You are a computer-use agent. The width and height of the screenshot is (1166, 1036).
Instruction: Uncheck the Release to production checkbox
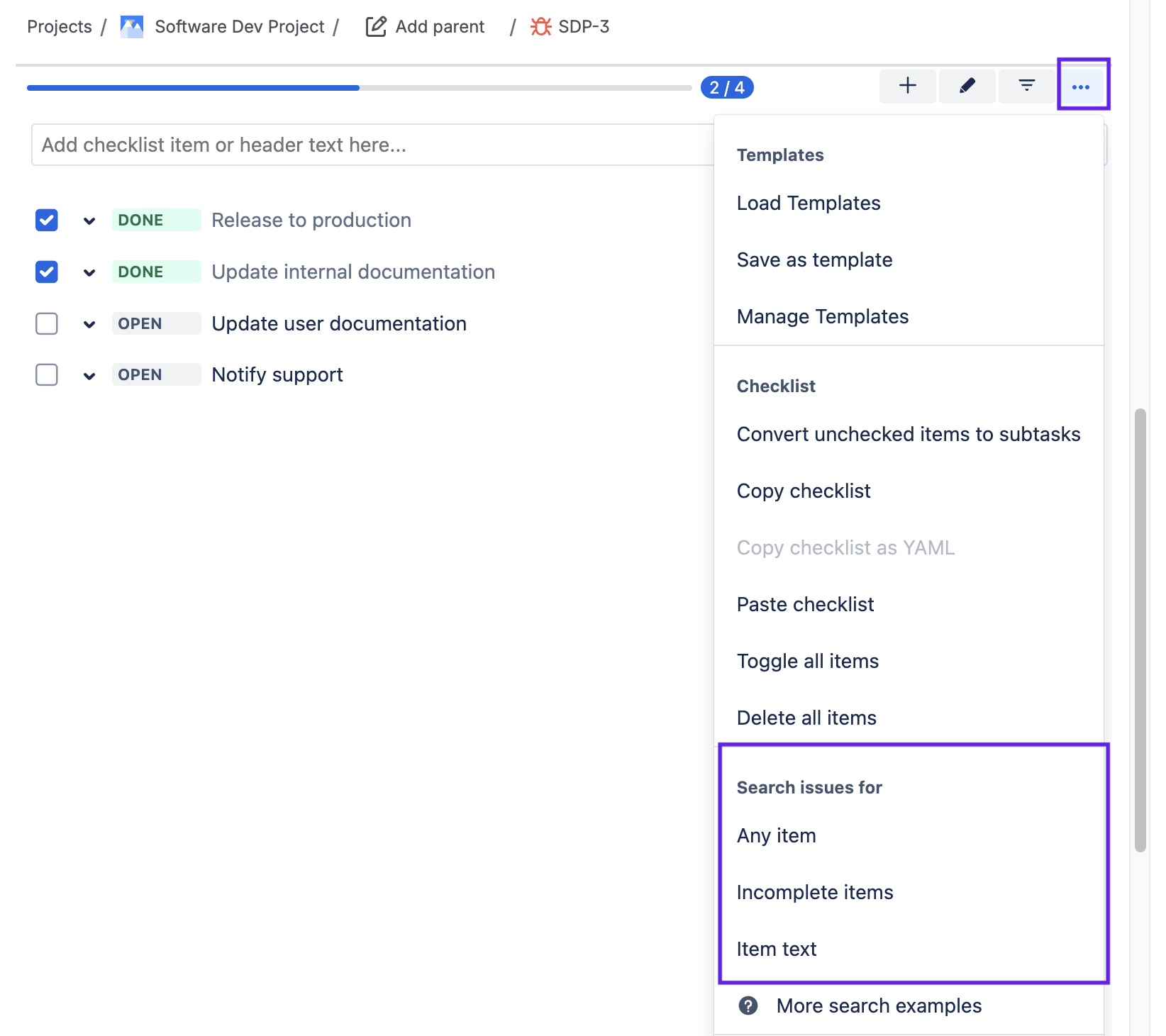[47, 221]
